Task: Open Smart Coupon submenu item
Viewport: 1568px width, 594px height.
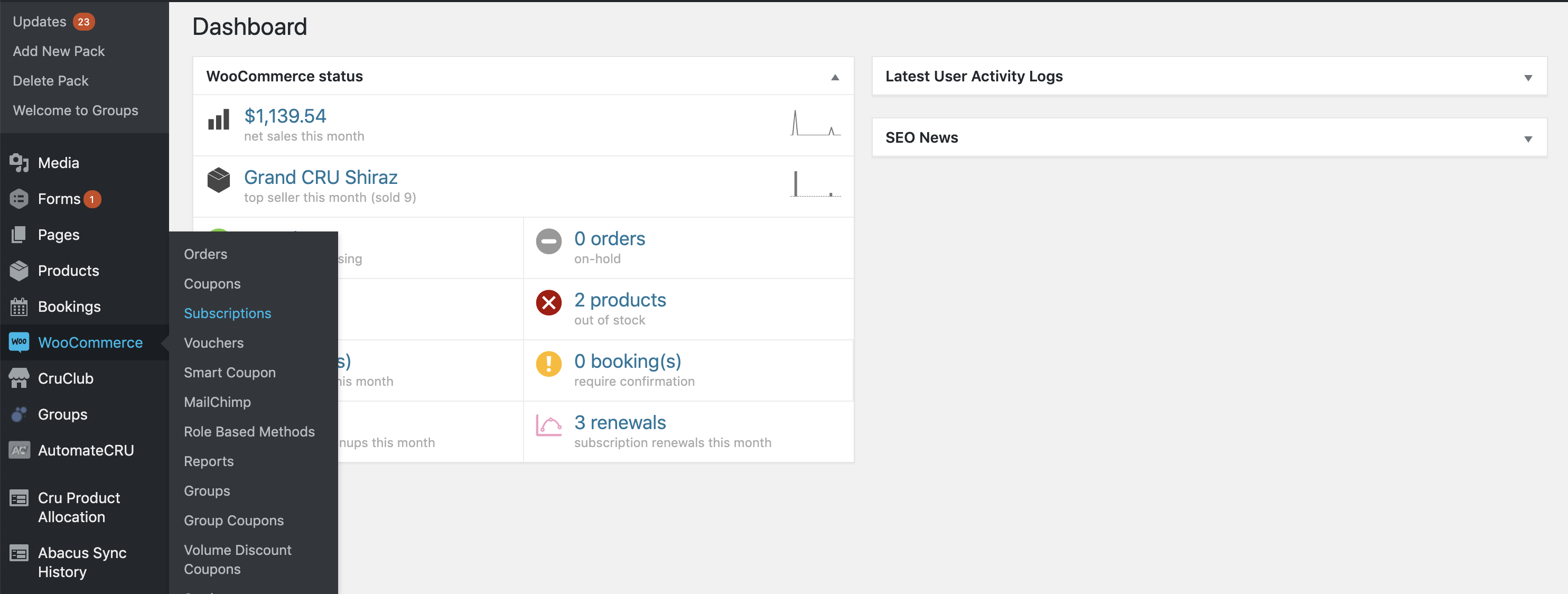Action: 229,373
